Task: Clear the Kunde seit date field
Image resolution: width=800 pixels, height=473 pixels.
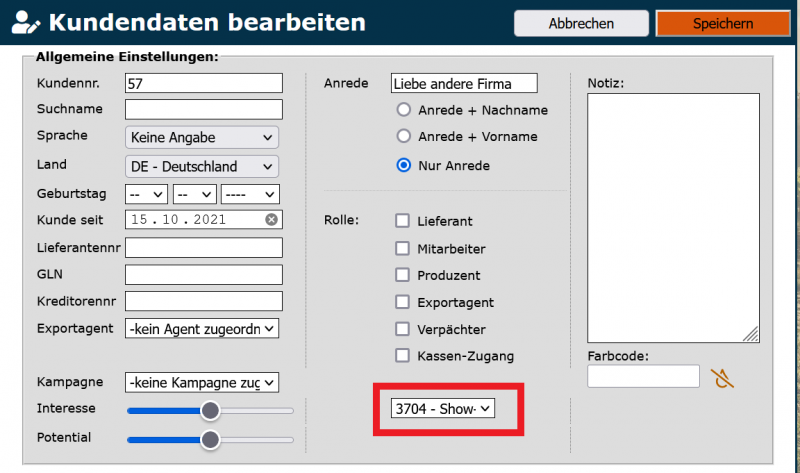Action: 271,219
